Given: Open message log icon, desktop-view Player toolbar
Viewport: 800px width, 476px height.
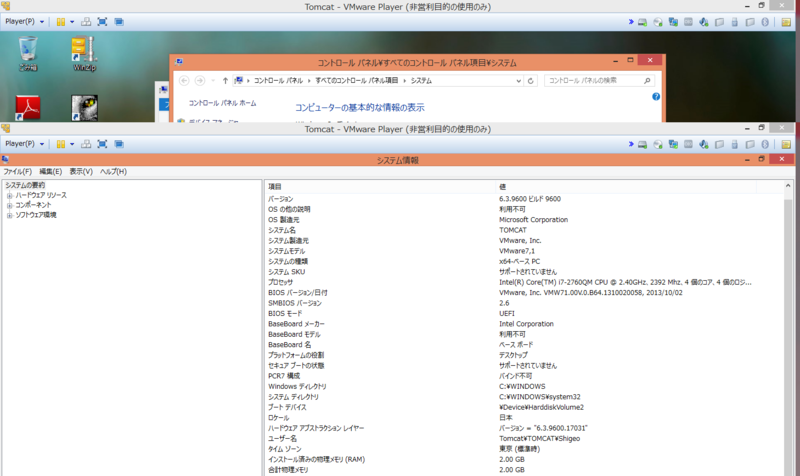Looking at the screenshot, I should 786,22.
